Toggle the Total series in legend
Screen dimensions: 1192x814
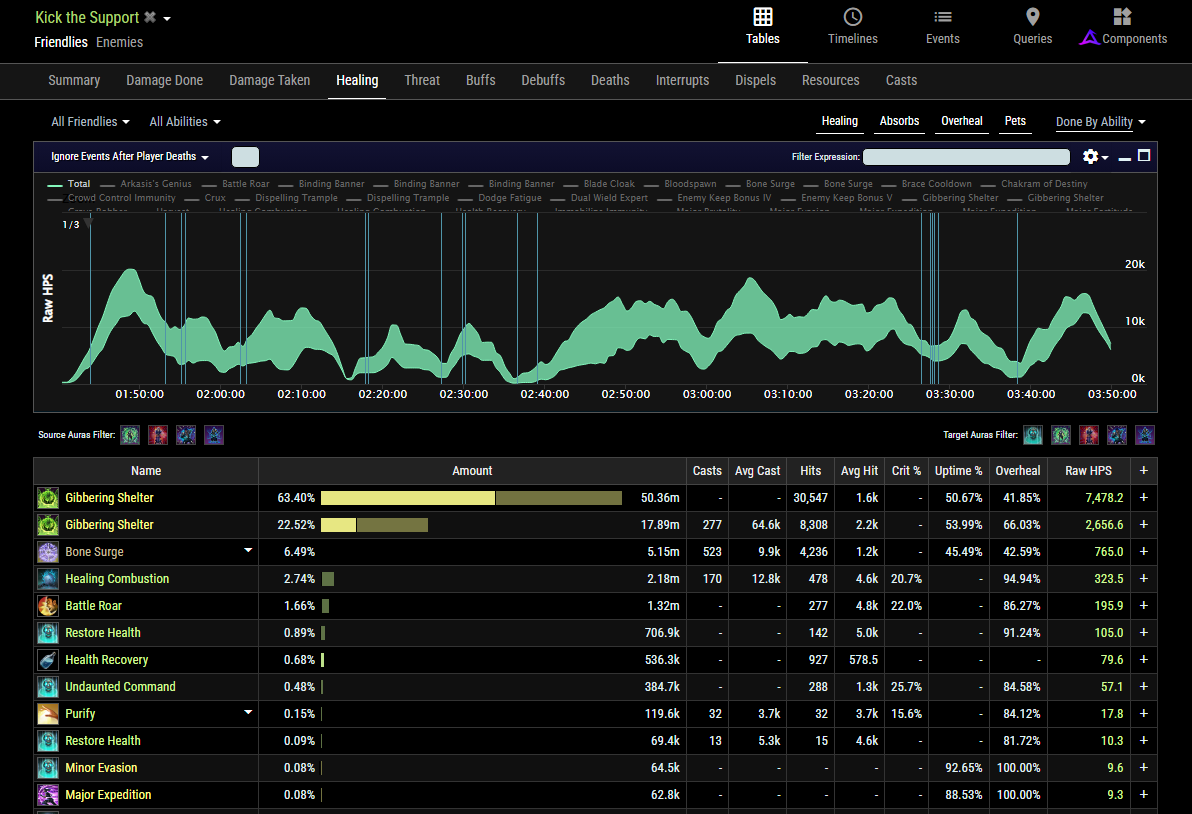pyautogui.click(x=69, y=183)
